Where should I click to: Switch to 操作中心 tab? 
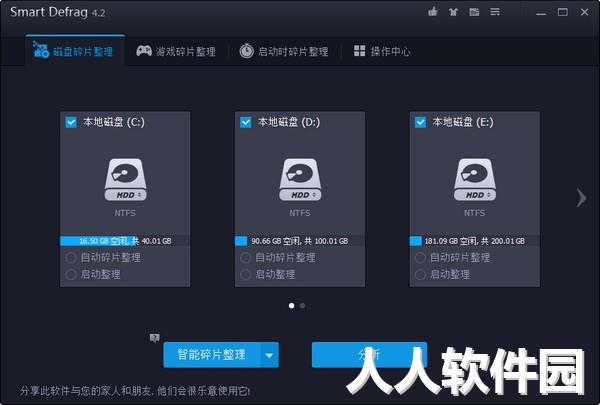click(x=382, y=51)
